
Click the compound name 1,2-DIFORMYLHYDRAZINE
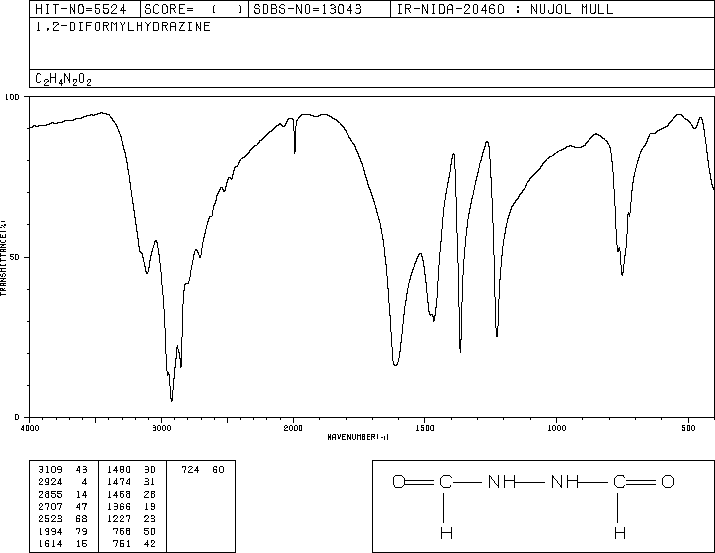123,27
